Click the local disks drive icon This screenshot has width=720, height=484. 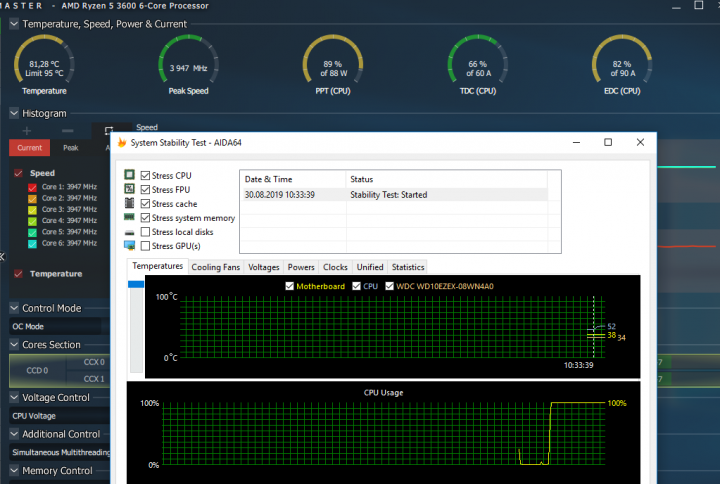click(x=129, y=233)
